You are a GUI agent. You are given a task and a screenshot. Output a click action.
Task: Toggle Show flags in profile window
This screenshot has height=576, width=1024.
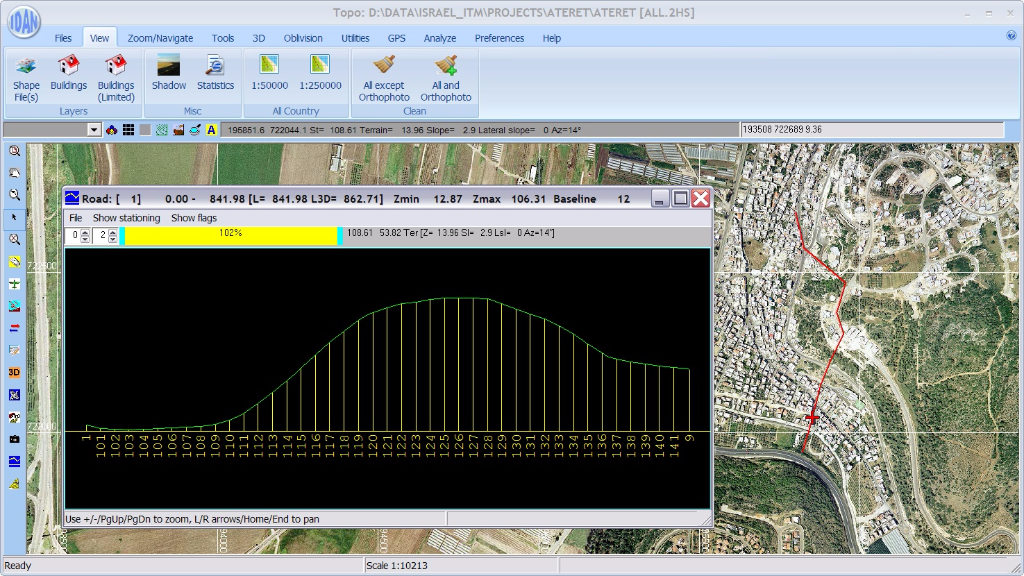(194, 218)
